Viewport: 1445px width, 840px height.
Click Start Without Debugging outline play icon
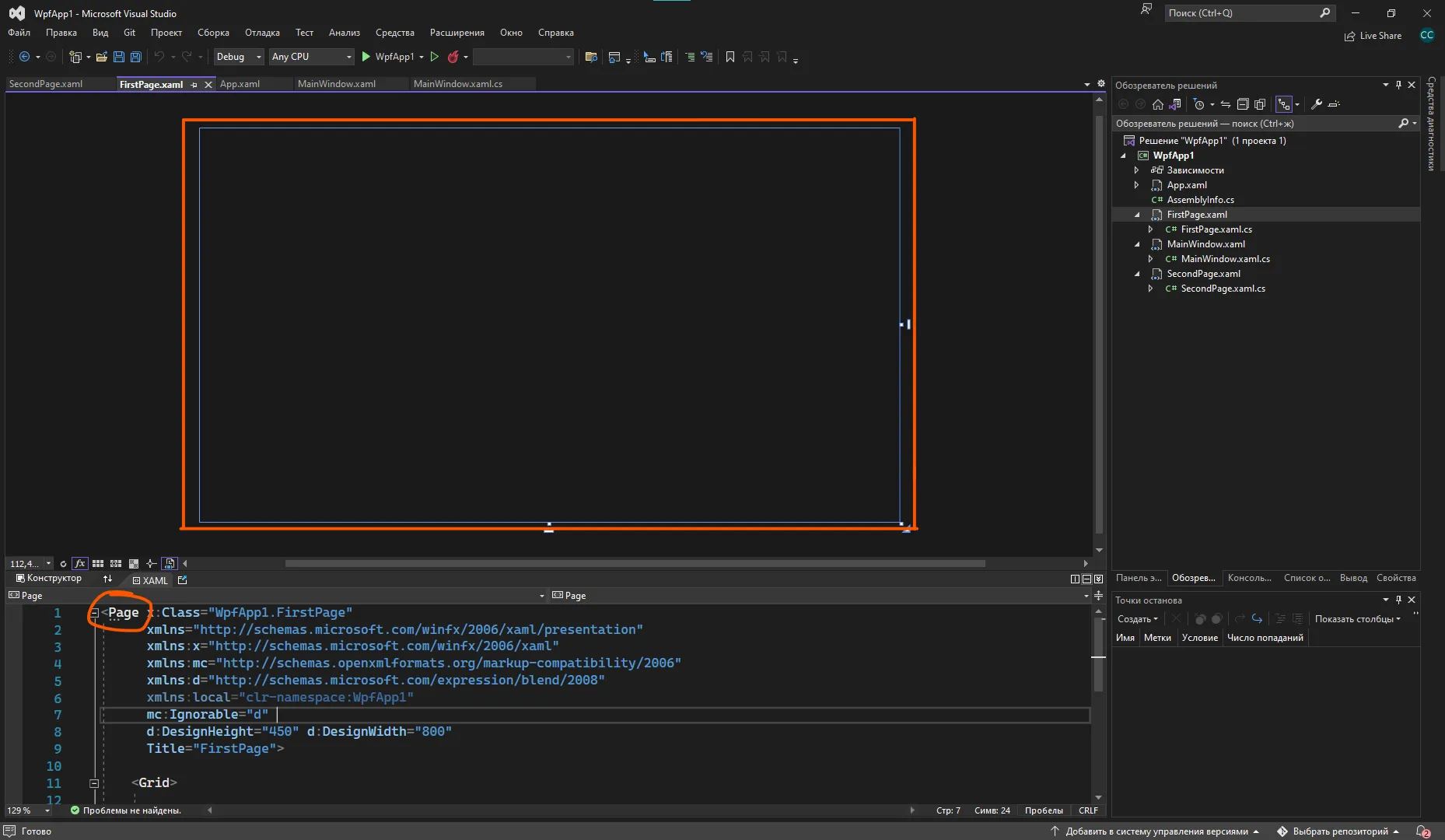point(435,57)
